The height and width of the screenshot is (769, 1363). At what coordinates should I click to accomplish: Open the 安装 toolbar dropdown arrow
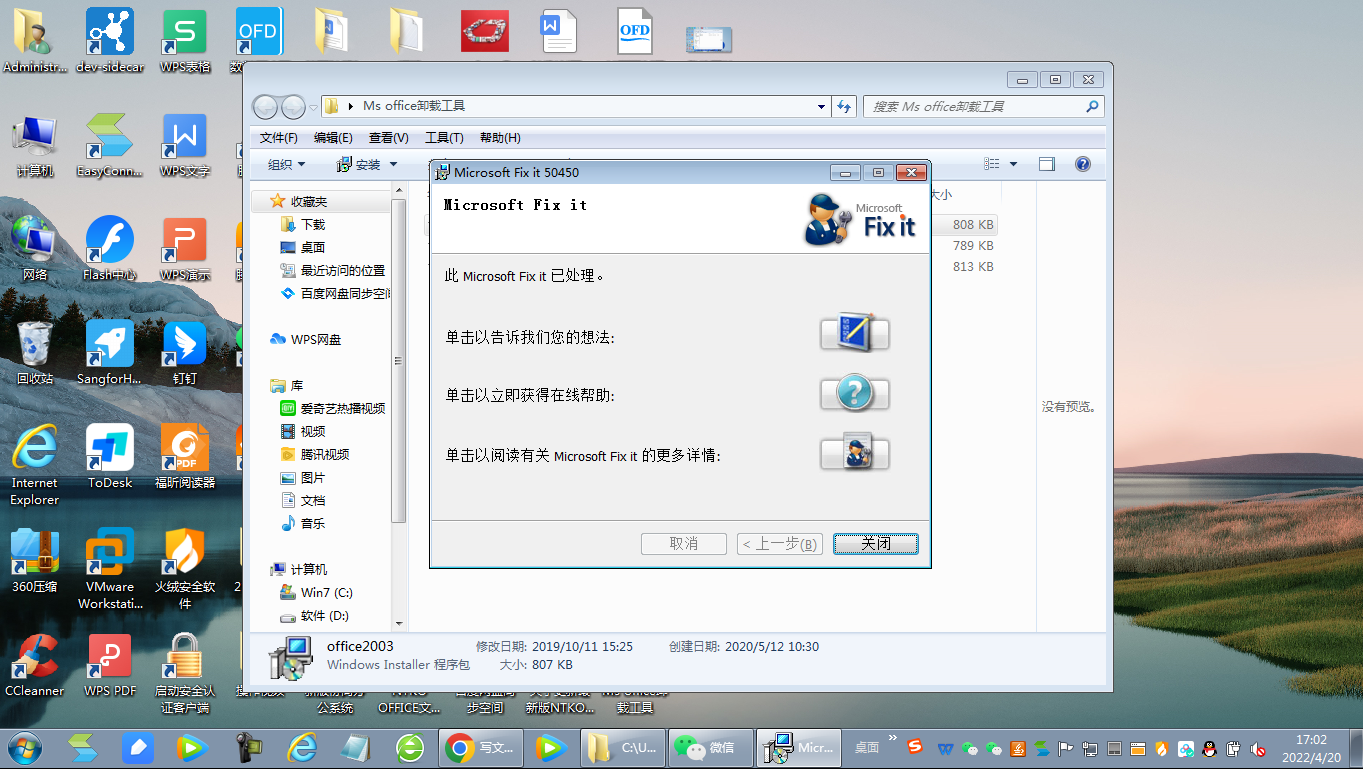click(x=393, y=164)
